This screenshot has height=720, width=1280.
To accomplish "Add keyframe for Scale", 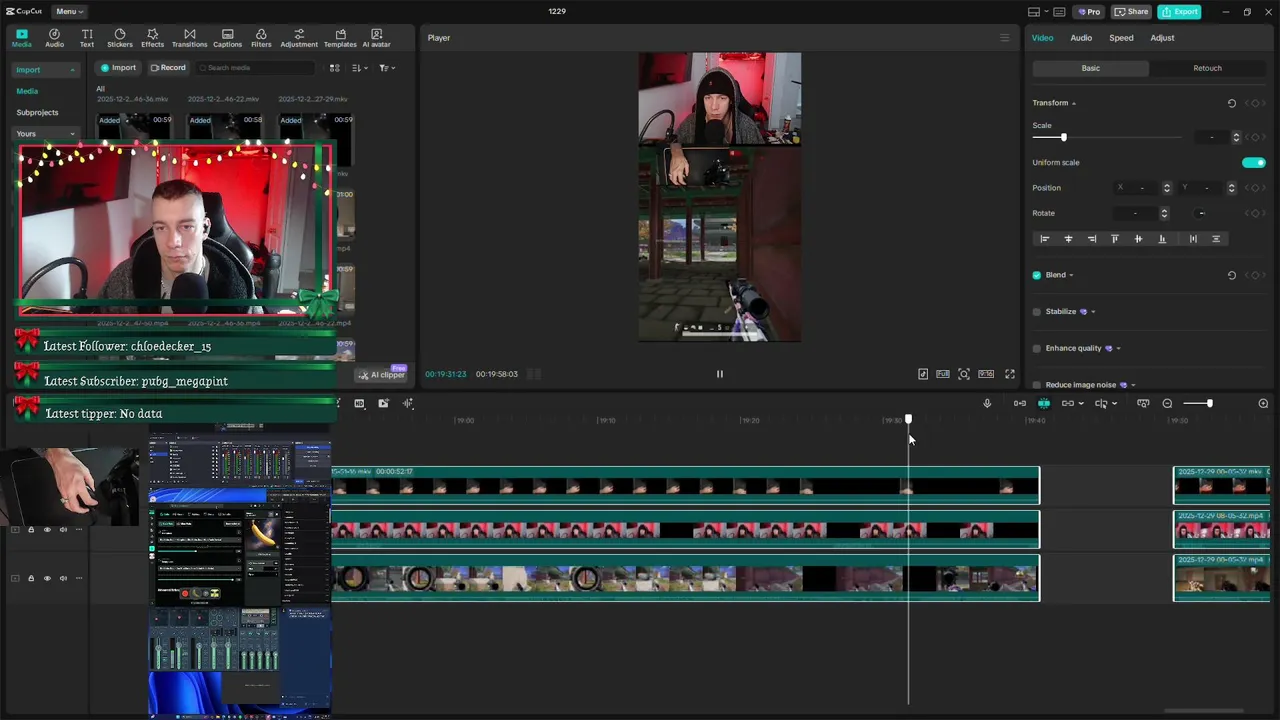I will 1254,137.
